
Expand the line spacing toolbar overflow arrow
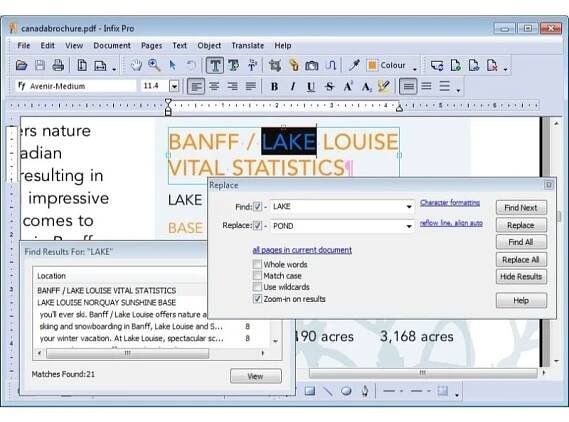(458, 89)
